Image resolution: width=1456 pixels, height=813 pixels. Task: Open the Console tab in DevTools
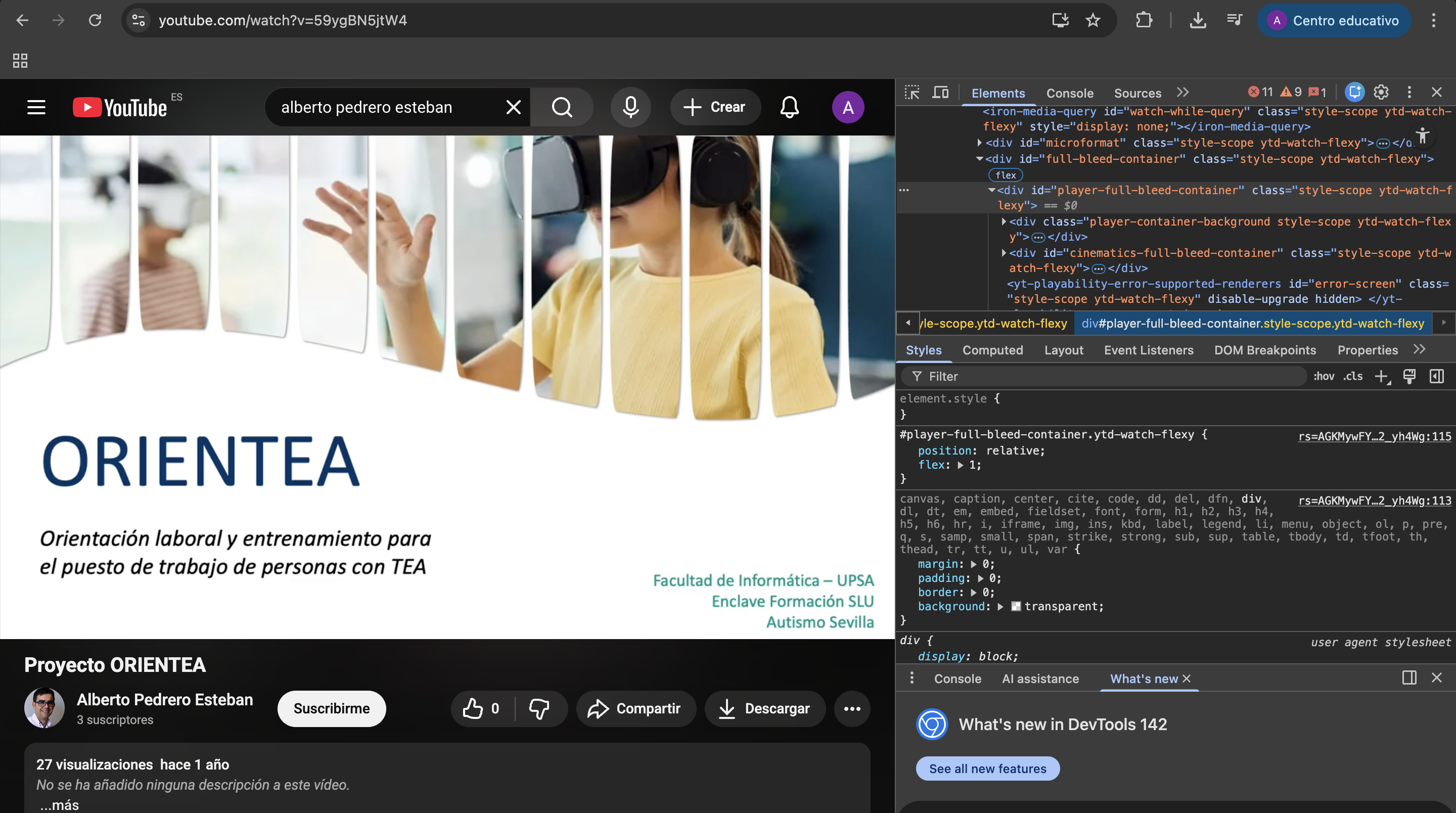pos(1069,94)
